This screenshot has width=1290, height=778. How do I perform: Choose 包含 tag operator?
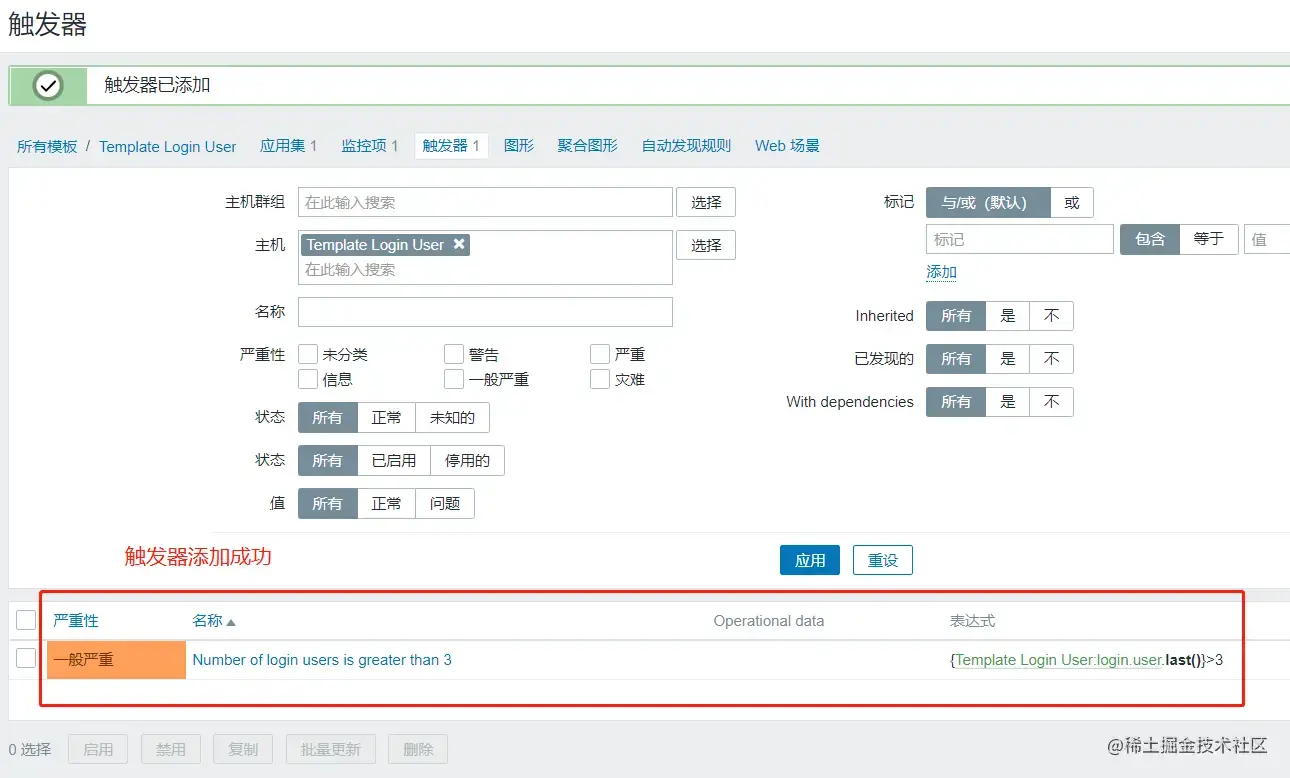tap(1150, 239)
